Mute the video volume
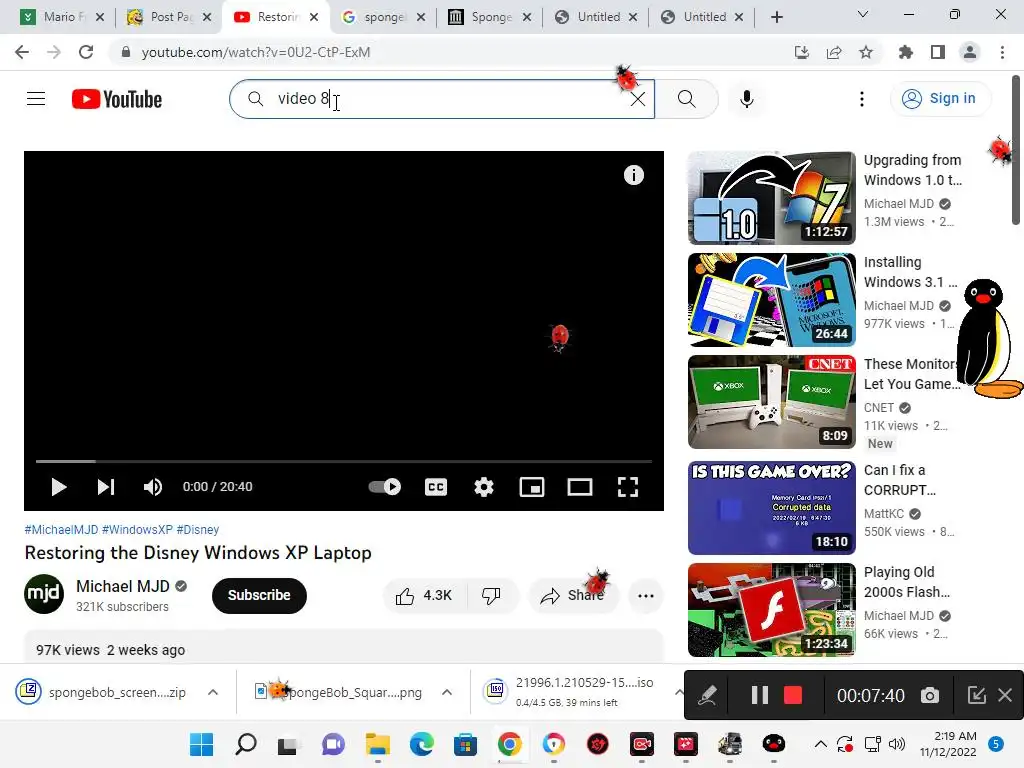The height and width of the screenshot is (768, 1024). (x=153, y=487)
